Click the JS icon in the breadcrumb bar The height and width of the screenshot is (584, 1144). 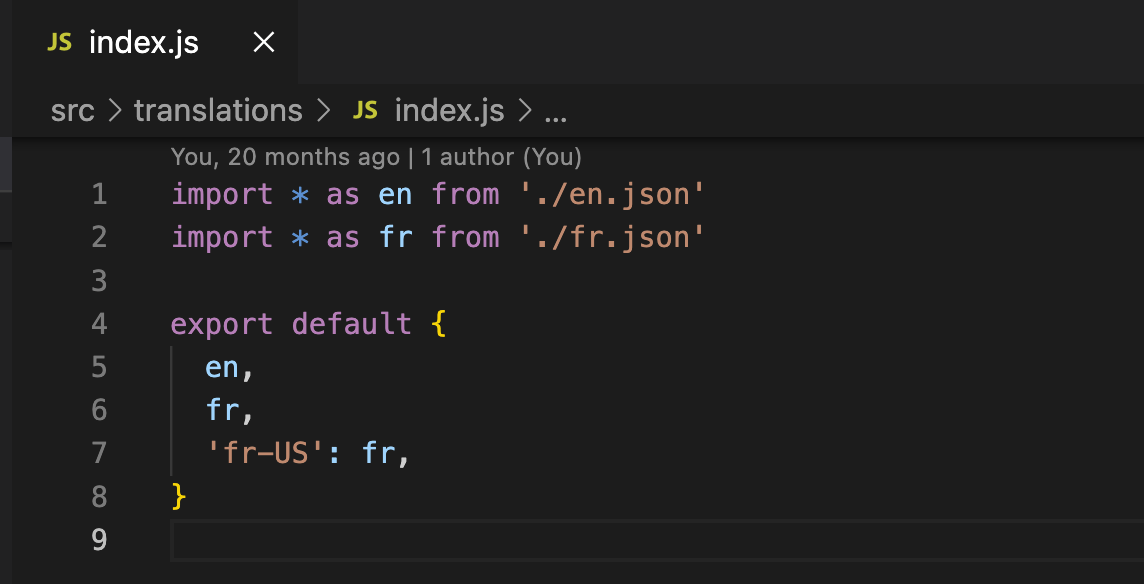point(366,111)
